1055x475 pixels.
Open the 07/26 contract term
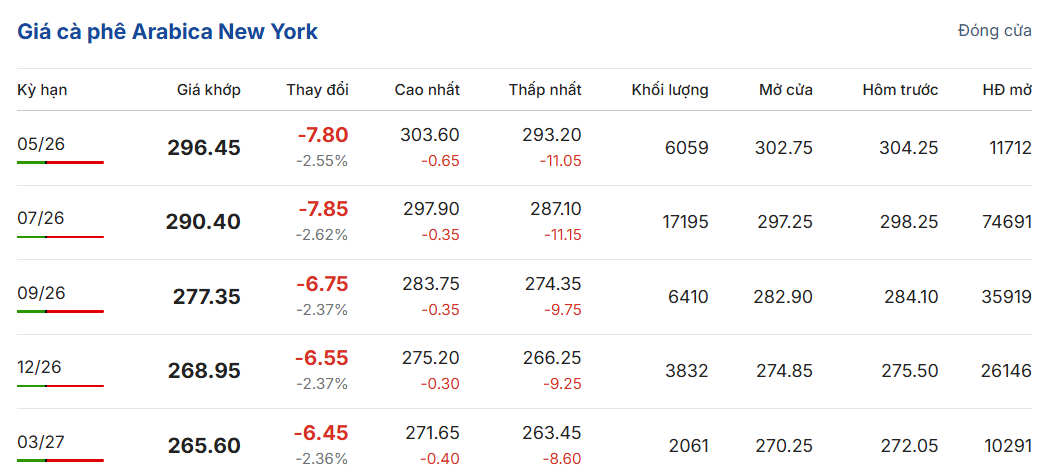point(41,218)
